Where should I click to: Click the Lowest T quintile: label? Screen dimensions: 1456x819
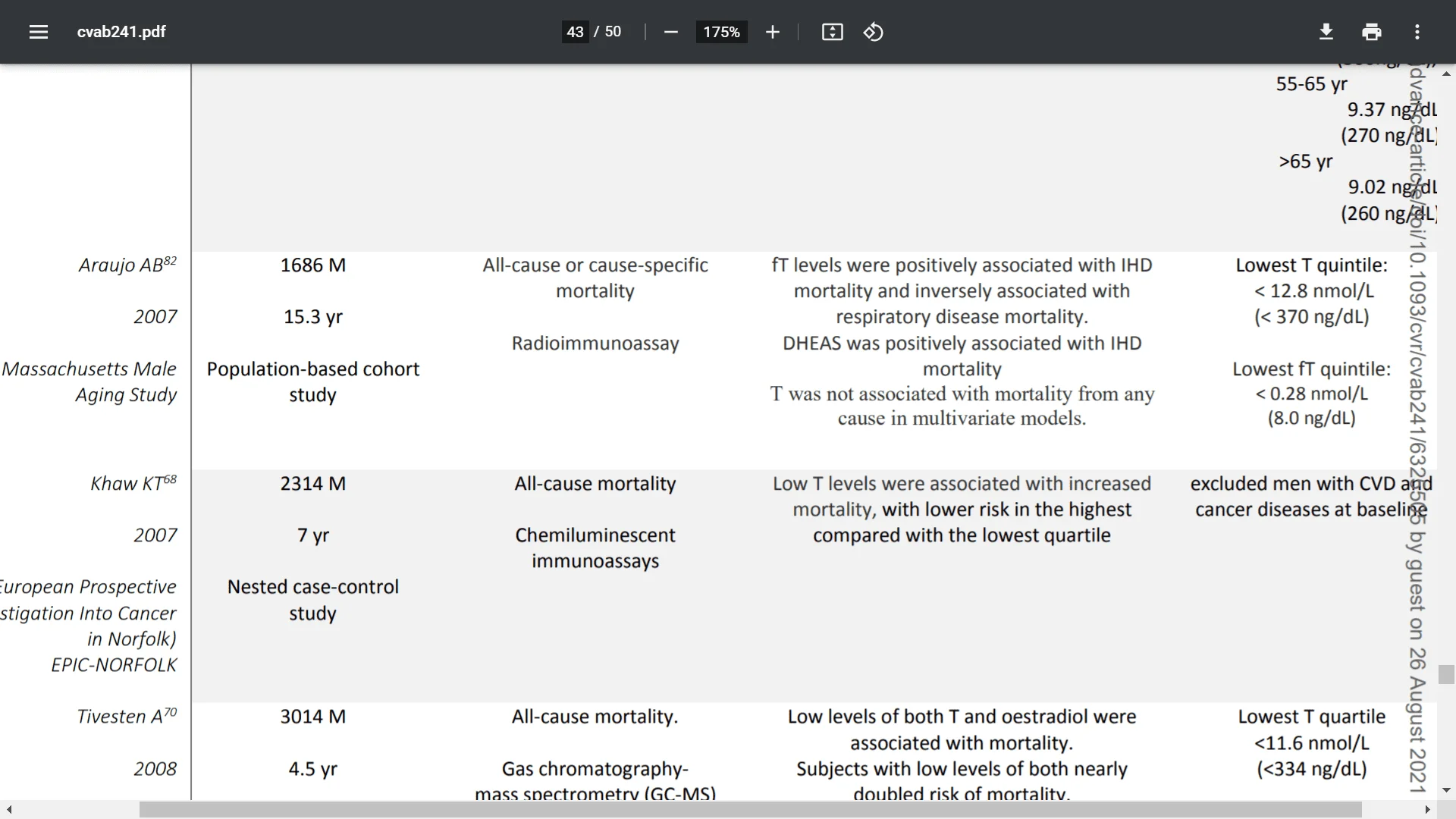point(1312,265)
